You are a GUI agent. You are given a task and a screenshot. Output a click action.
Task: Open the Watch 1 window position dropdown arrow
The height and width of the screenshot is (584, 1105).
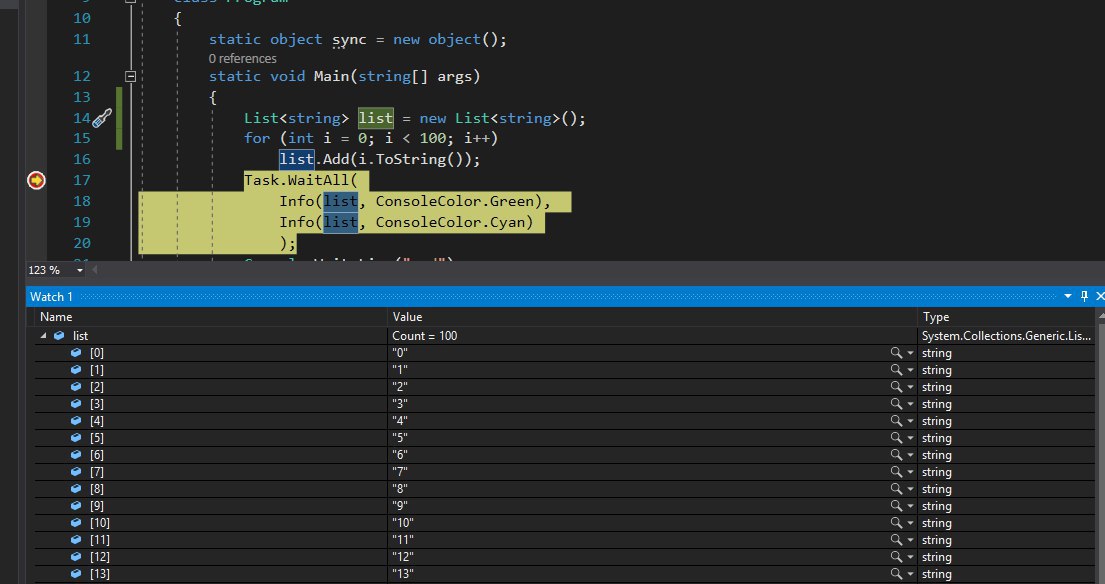pyautogui.click(x=1066, y=297)
